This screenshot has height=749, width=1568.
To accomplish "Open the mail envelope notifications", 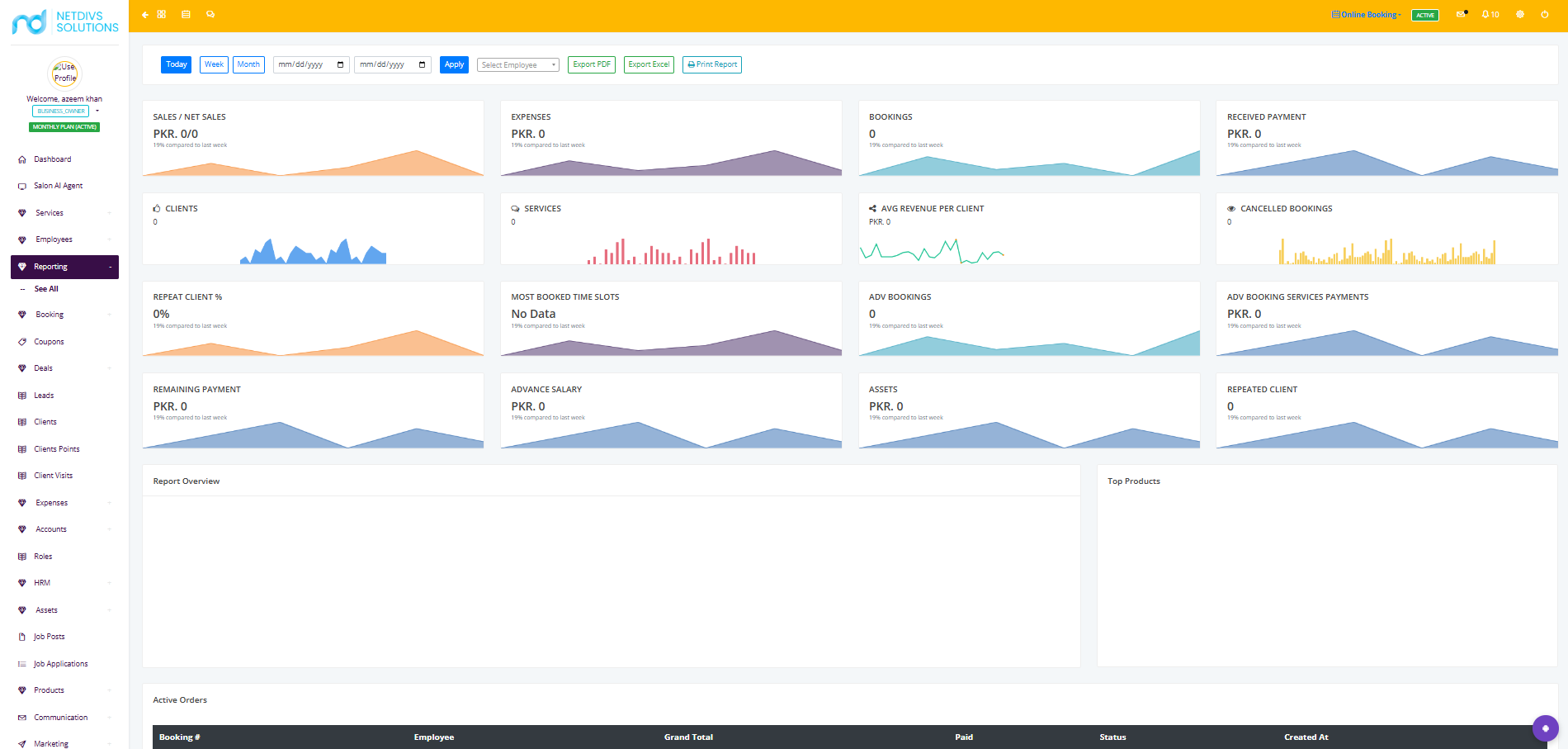I will click(x=1461, y=14).
